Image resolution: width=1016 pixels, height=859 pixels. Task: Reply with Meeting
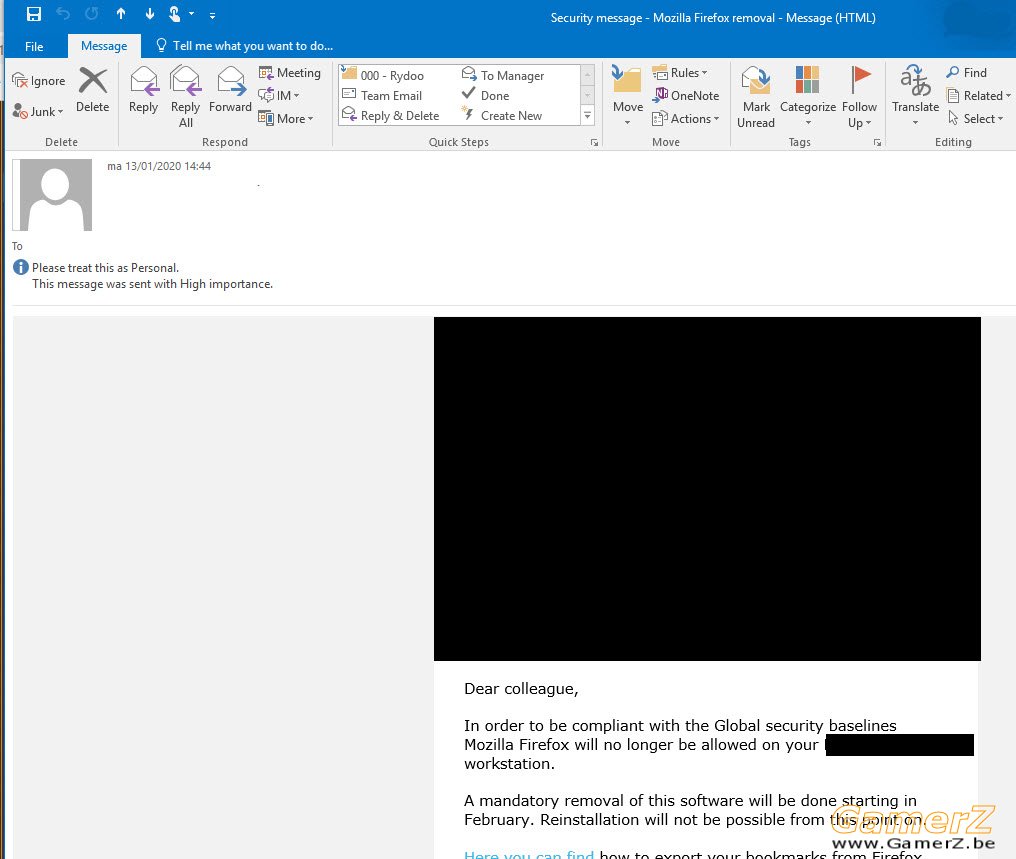290,73
